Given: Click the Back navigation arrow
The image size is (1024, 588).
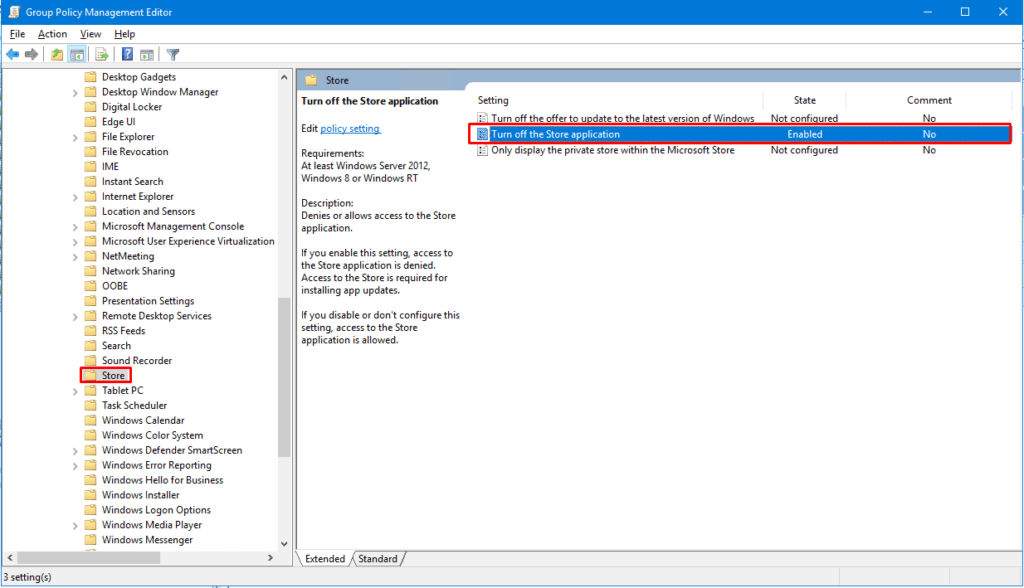Looking at the screenshot, I should tap(13, 54).
